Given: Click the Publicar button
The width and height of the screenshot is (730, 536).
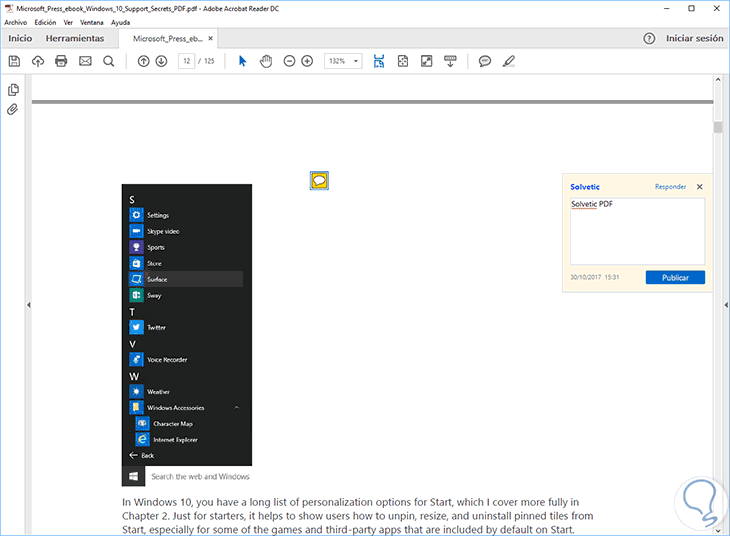Looking at the screenshot, I should tap(675, 278).
